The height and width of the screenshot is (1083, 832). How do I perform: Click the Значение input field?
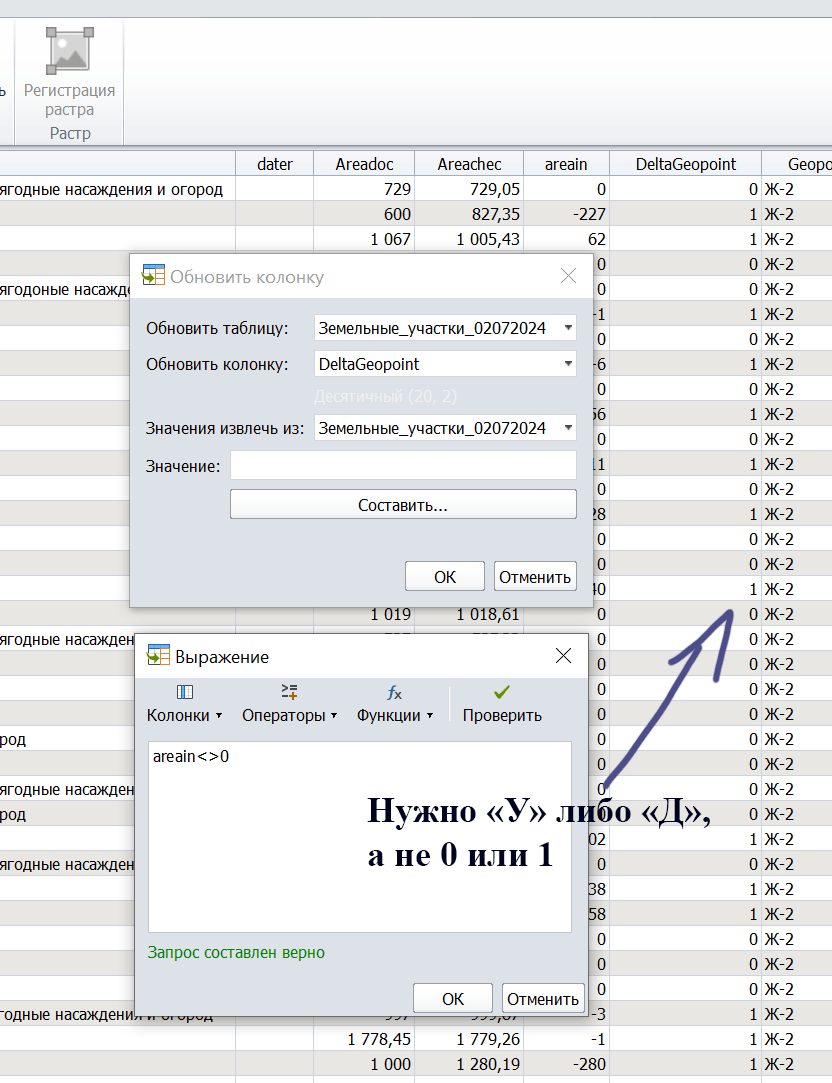coord(402,464)
